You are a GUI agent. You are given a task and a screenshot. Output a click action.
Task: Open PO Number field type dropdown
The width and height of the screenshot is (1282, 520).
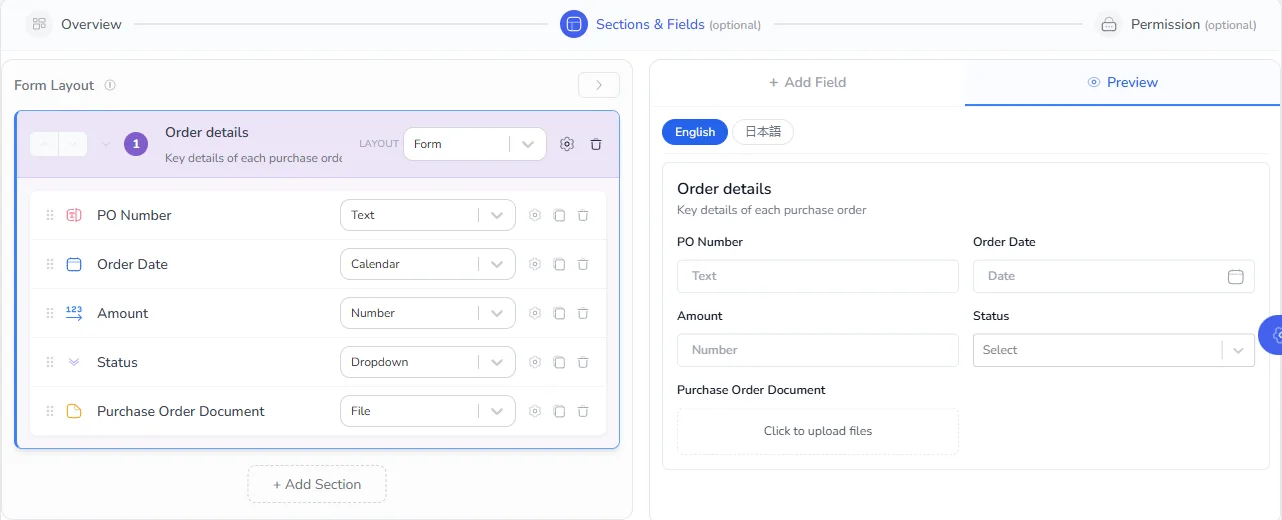point(428,215)
